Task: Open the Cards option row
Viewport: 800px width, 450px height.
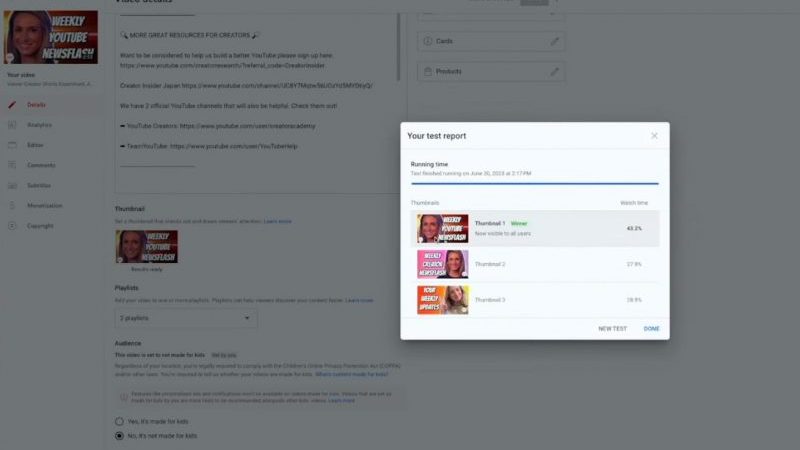Action: point(491,41)
